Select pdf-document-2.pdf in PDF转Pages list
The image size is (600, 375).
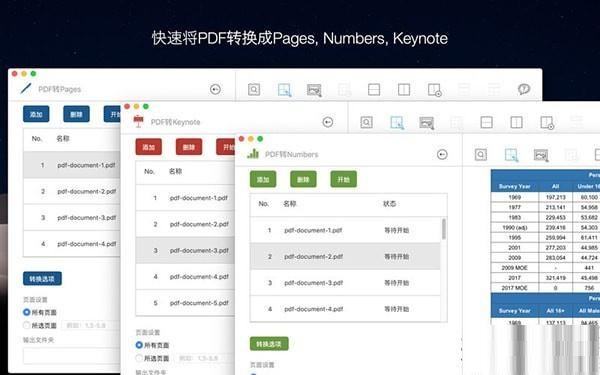[72, 191]
